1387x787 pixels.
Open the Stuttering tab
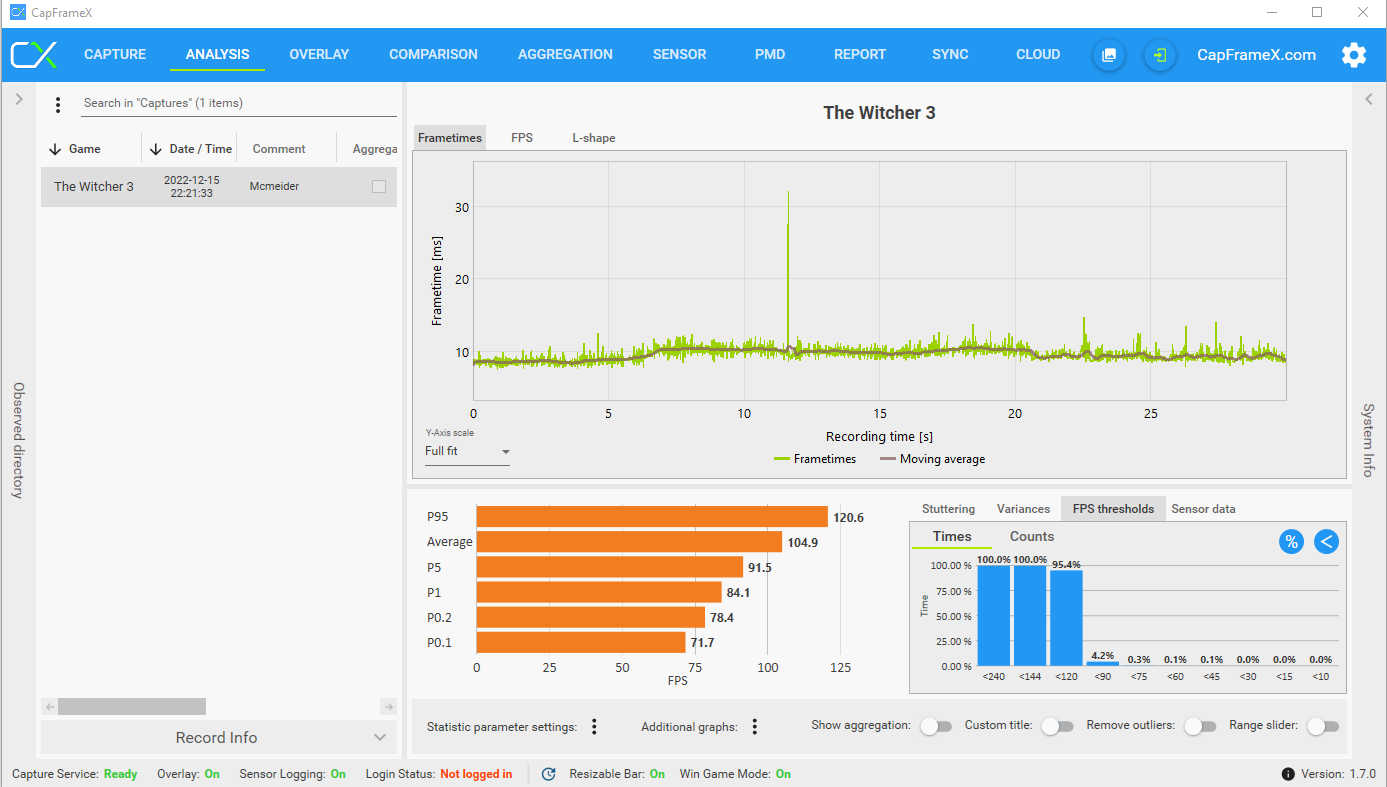pyautogui.click(x=948, y=509)
